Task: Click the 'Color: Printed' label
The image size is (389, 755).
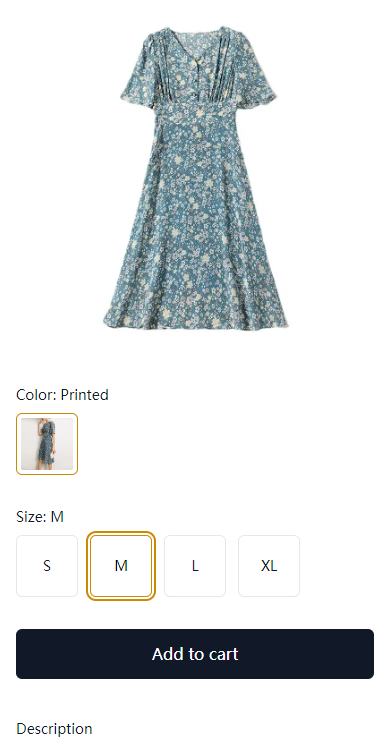Action: [62, 394]
